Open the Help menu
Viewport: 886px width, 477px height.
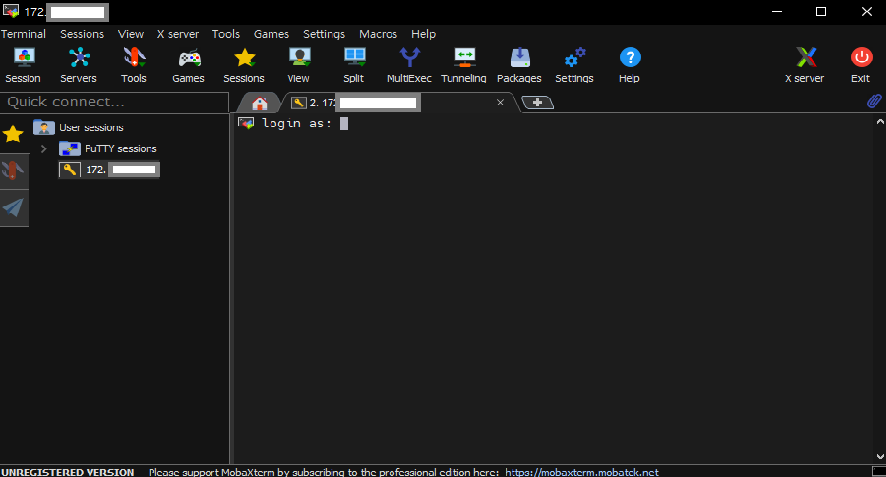point(423,34)
